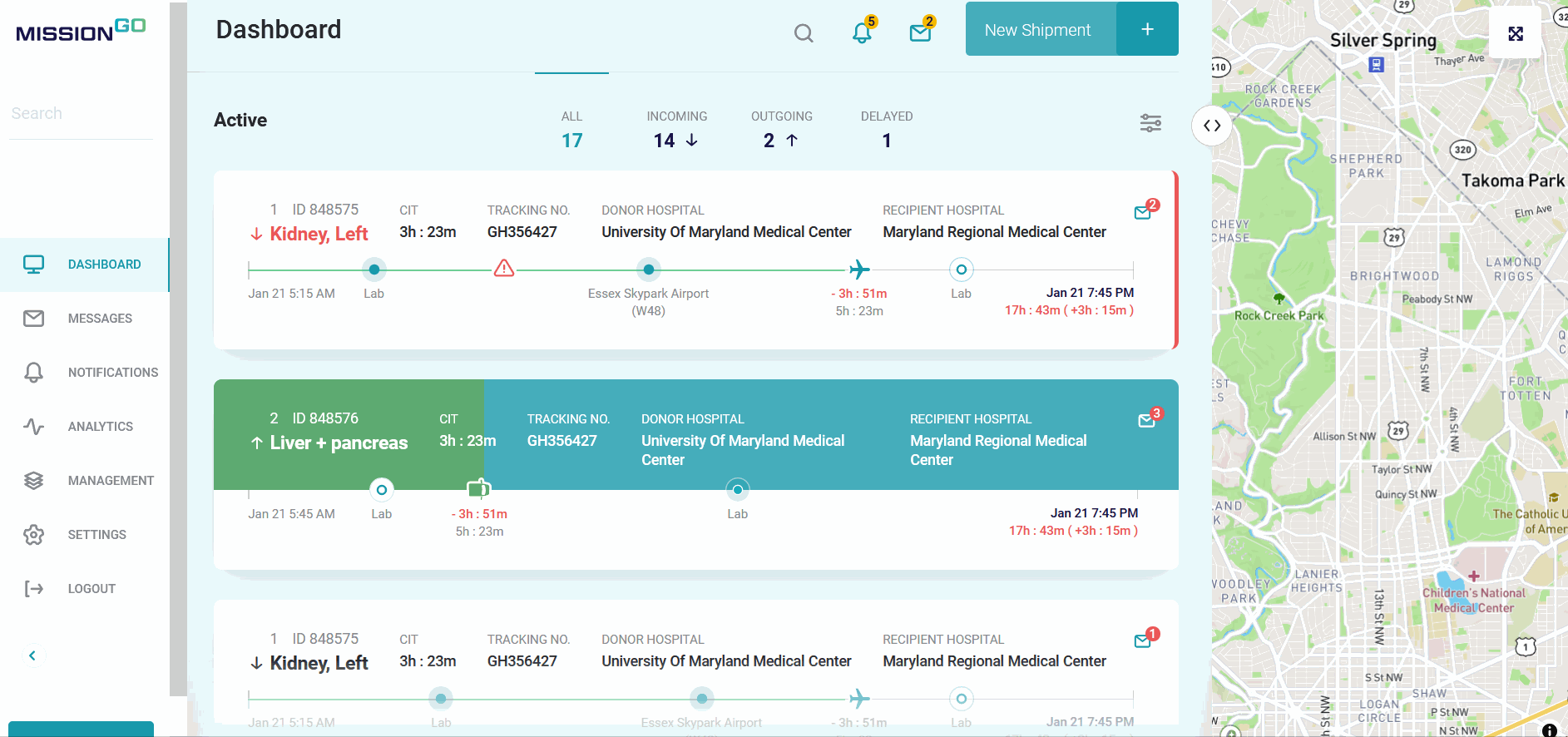Click Essex Skypark Airport timeline point
Image resolution: width=1568 pixels, height=737 pixels.
click(649, 270)
